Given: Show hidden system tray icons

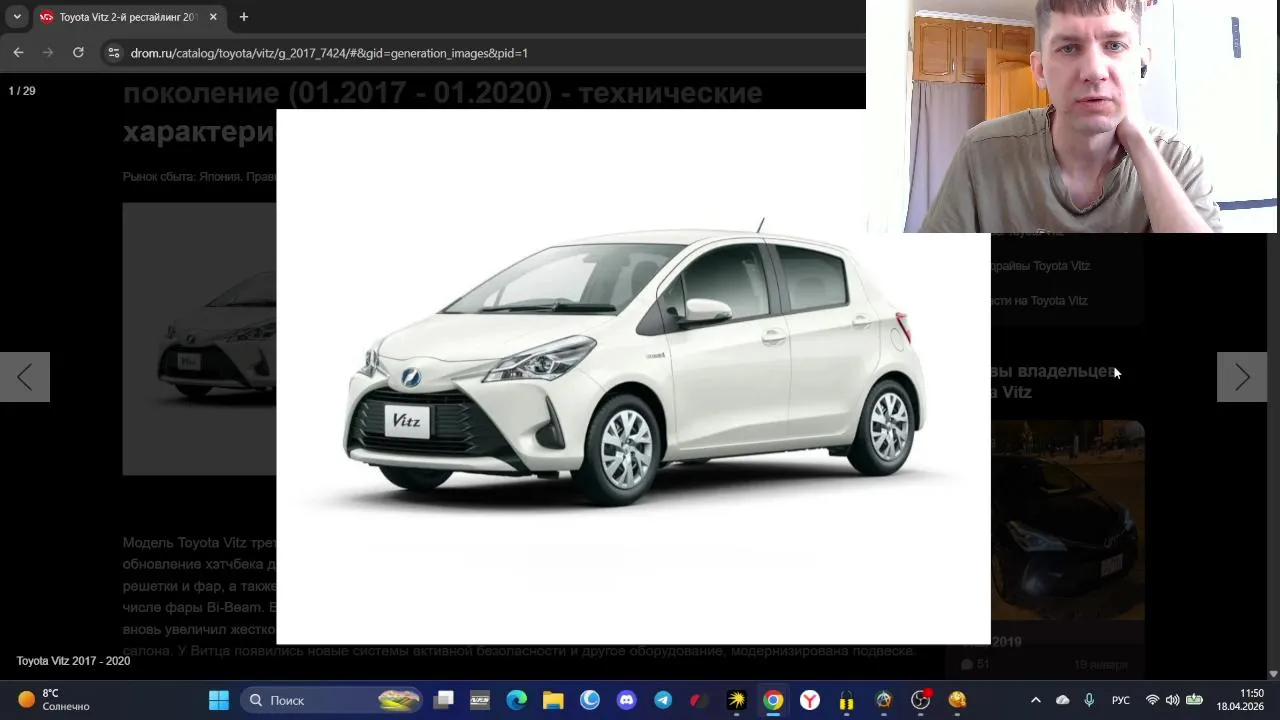Looking at the screenshot, I should point(1035,700).
